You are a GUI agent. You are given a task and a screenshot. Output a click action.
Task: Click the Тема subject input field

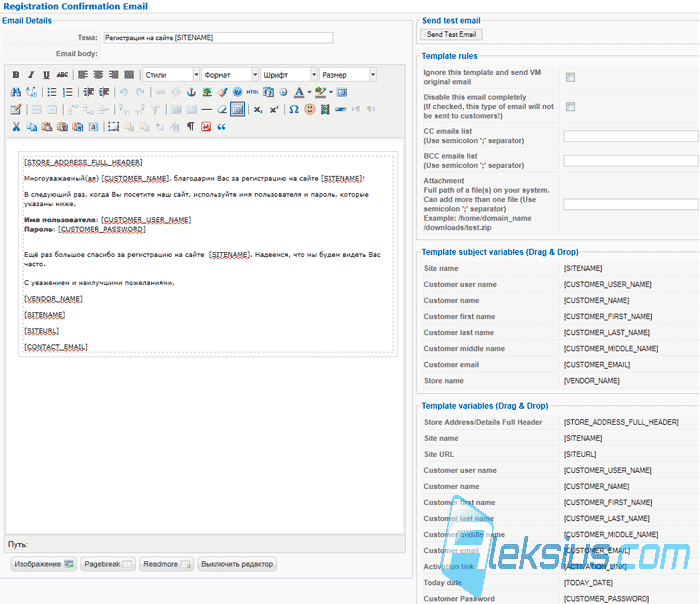coord(218,37)
